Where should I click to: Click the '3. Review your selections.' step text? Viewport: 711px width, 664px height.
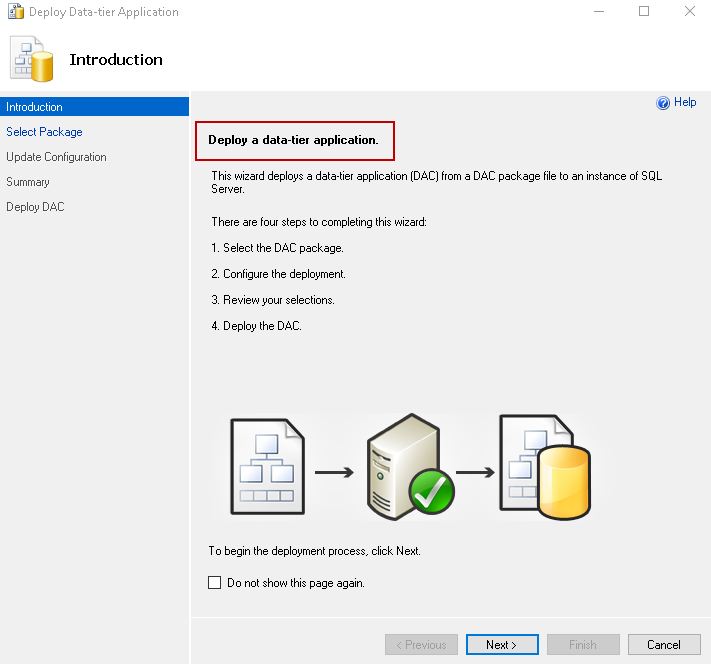point(273,300)
